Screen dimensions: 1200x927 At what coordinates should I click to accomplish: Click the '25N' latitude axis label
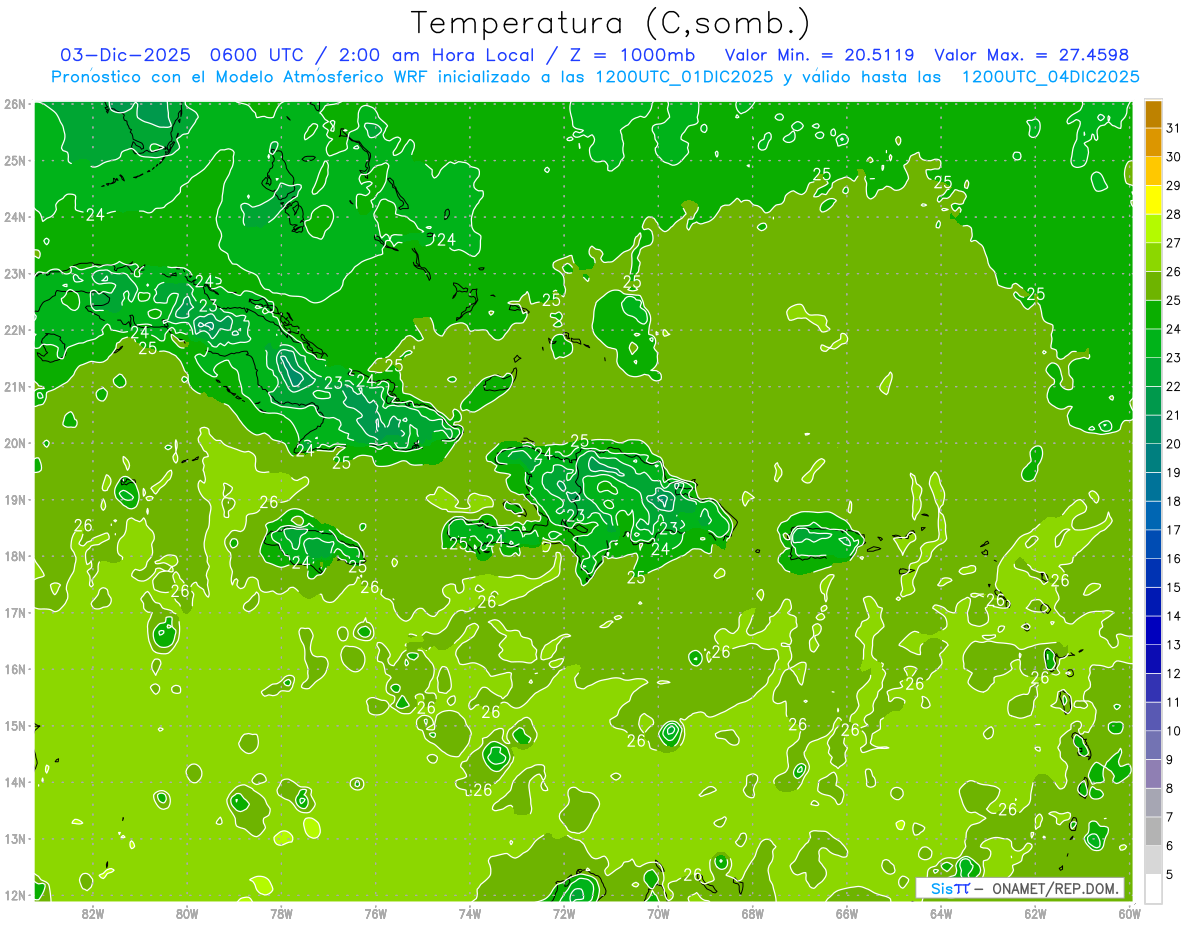[x=15, y=160]
